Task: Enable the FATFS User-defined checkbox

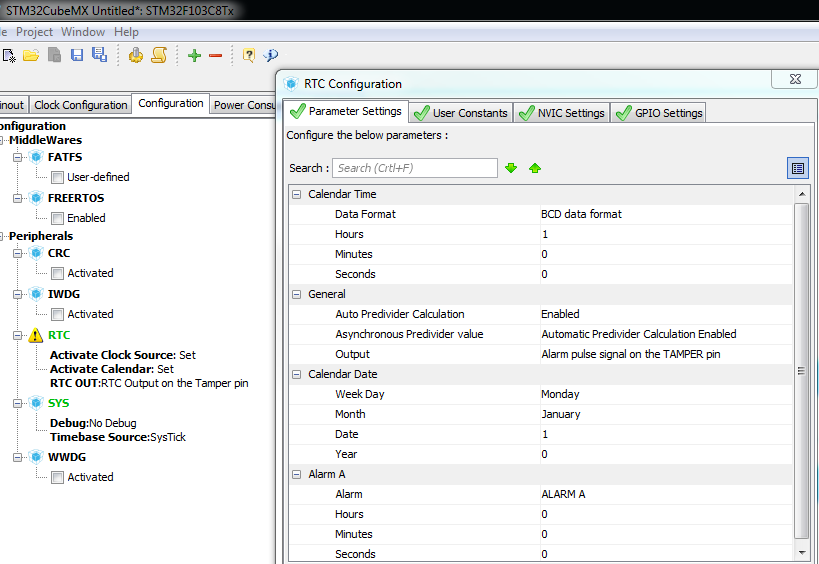Action: pyautogui.click(x=57, y=178)
